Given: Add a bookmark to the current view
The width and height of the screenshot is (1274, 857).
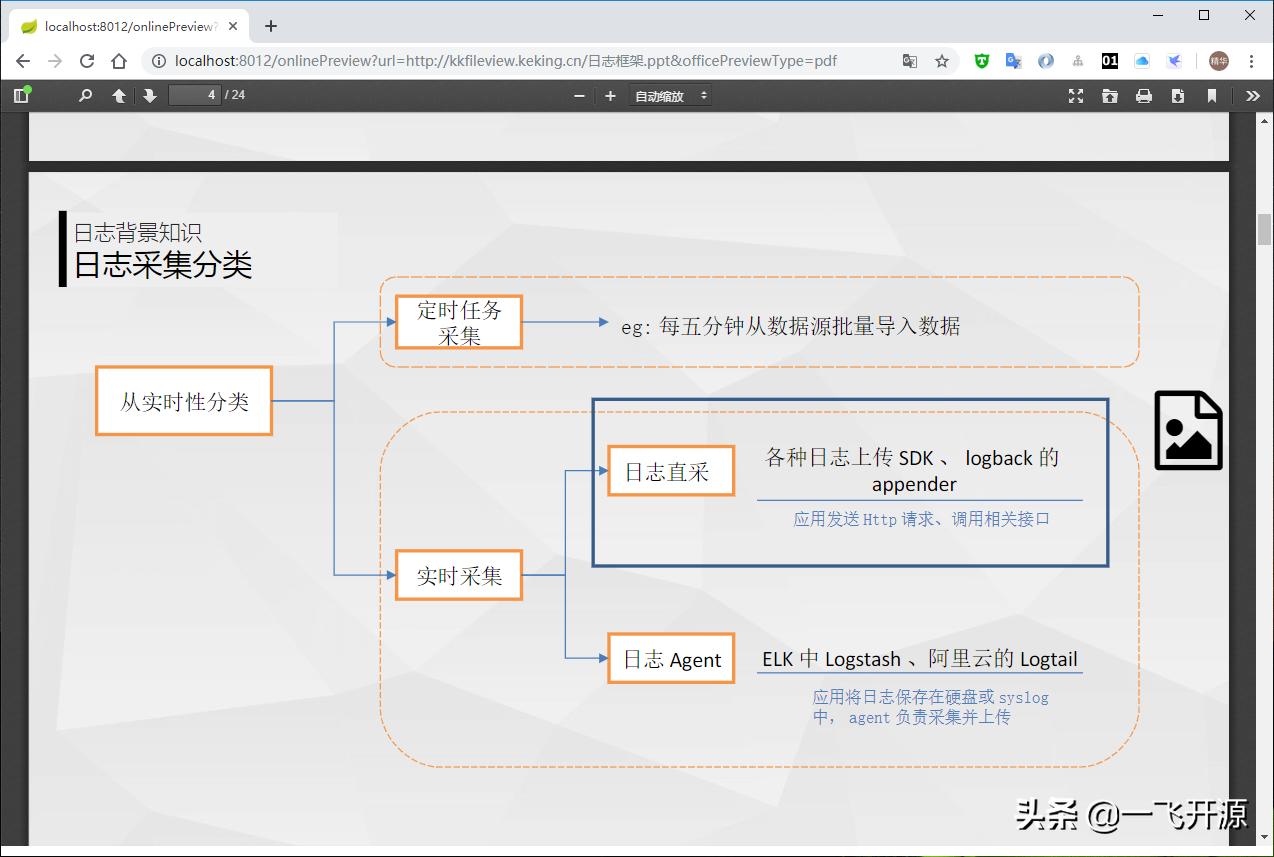Looking at the screenshot, I should 1212,96.
